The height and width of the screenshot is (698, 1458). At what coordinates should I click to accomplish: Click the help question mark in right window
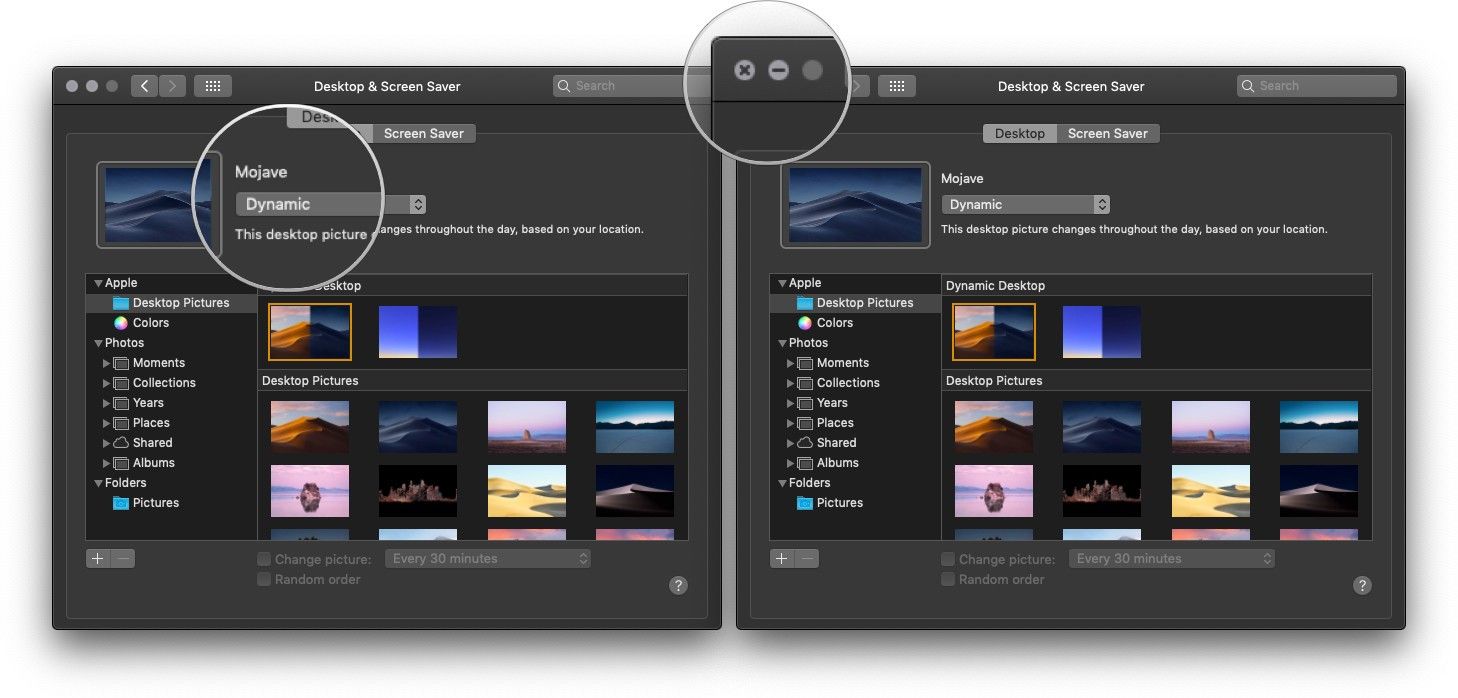coord(1362,586)
